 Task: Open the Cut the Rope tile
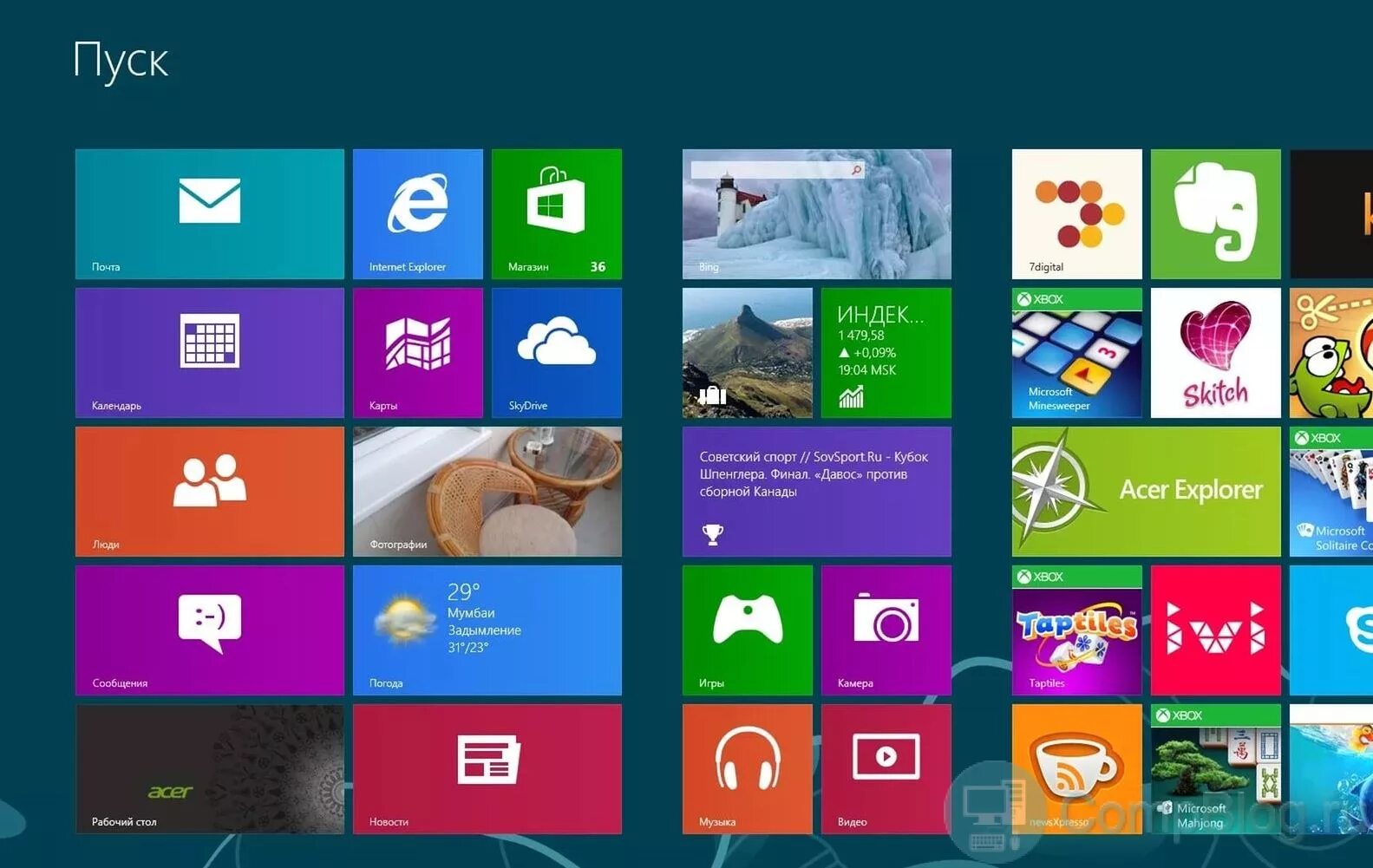(x=1331, y=353)
